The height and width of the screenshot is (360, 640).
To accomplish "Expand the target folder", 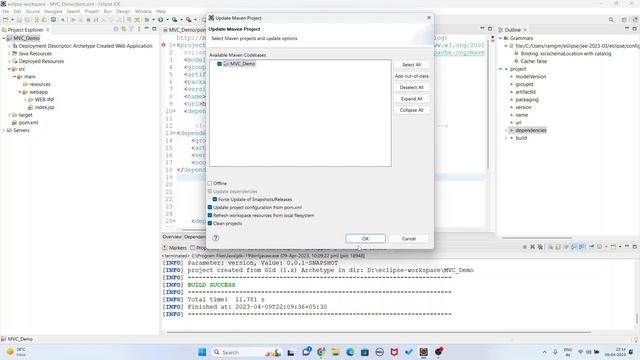I will click(x=9, y=115).
